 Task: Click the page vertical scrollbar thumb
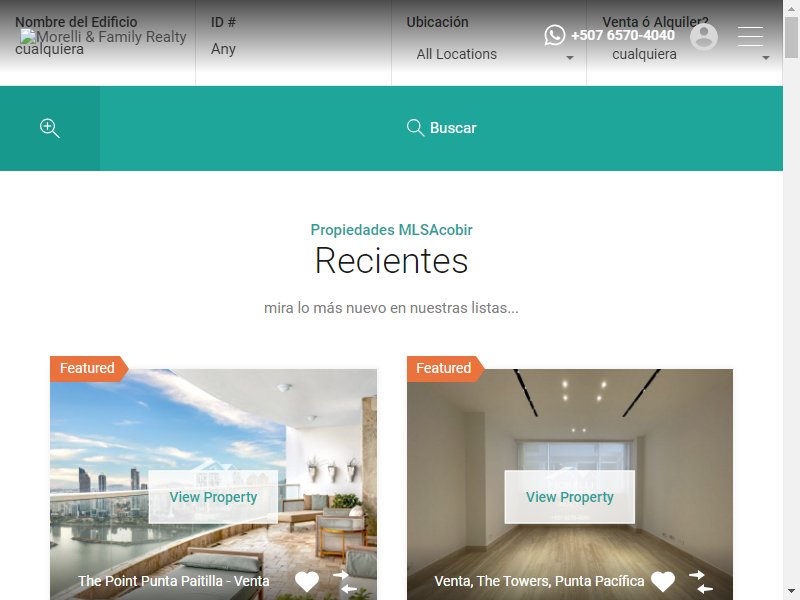pyautogui.click(x=791, y=38)
